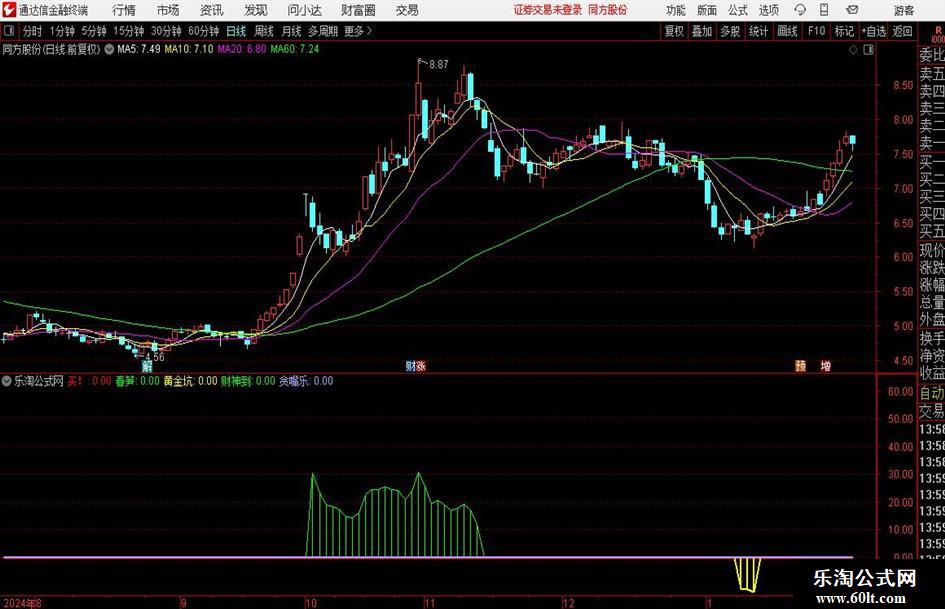This screenshot has width=945, height=609.
Task: Click the 统计 statistics button
Action: pos(758,31)
